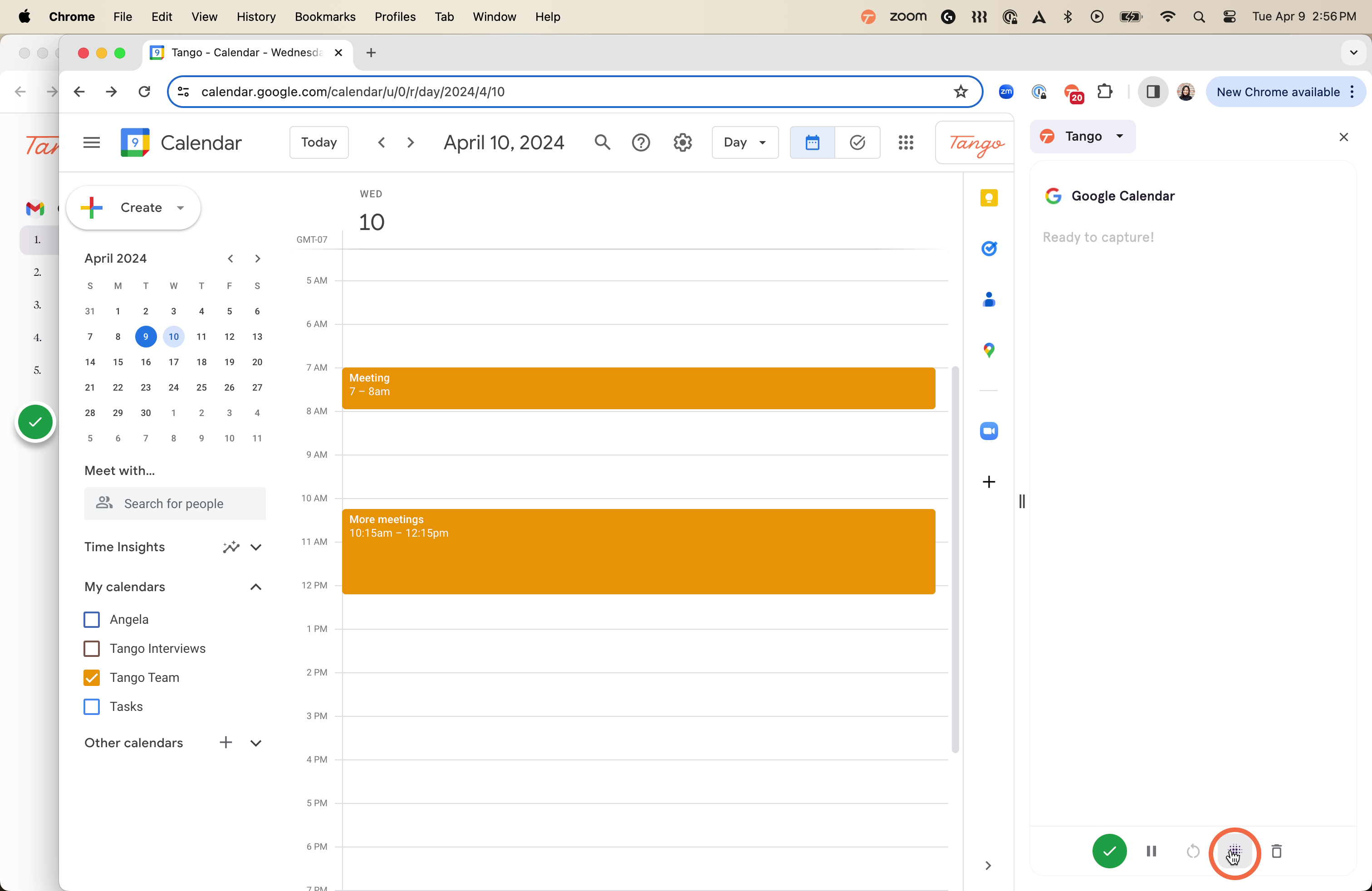Open the Bookmarks menu in menu bar
This screenshot has width=1372, height=891.
[x=325, y=17]
